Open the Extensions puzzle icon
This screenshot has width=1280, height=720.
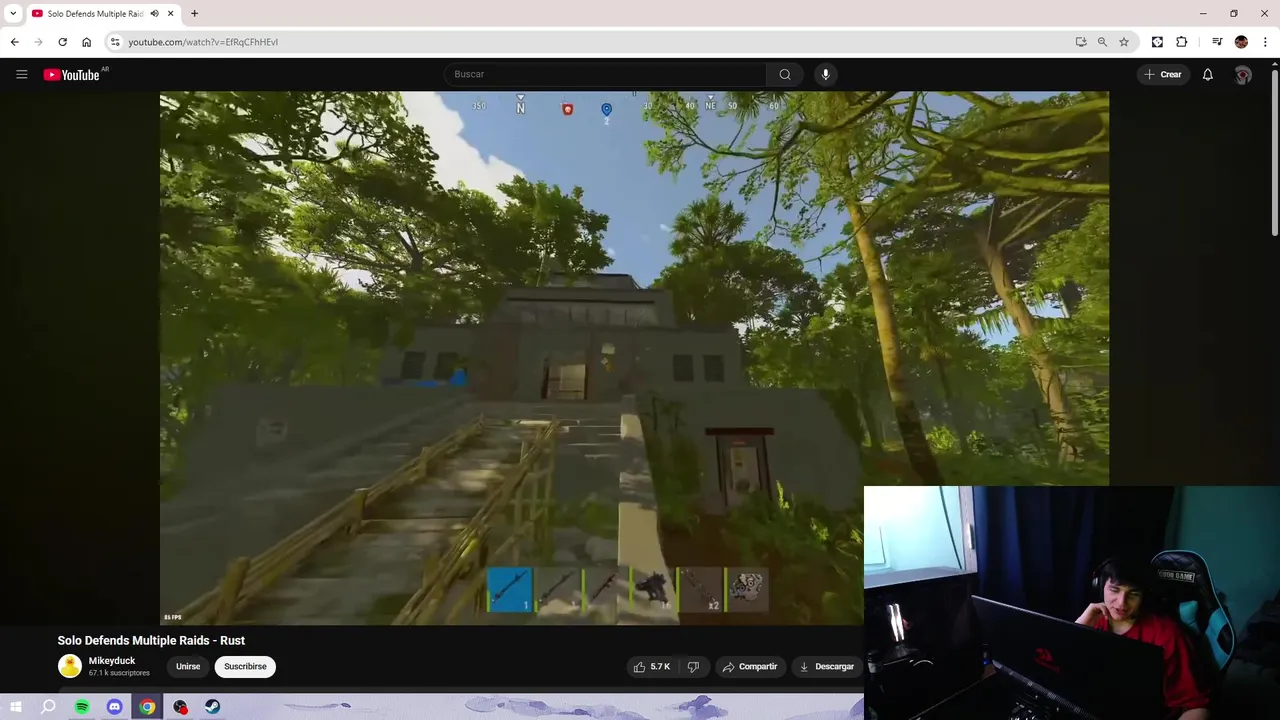(x=1182, y=42)
